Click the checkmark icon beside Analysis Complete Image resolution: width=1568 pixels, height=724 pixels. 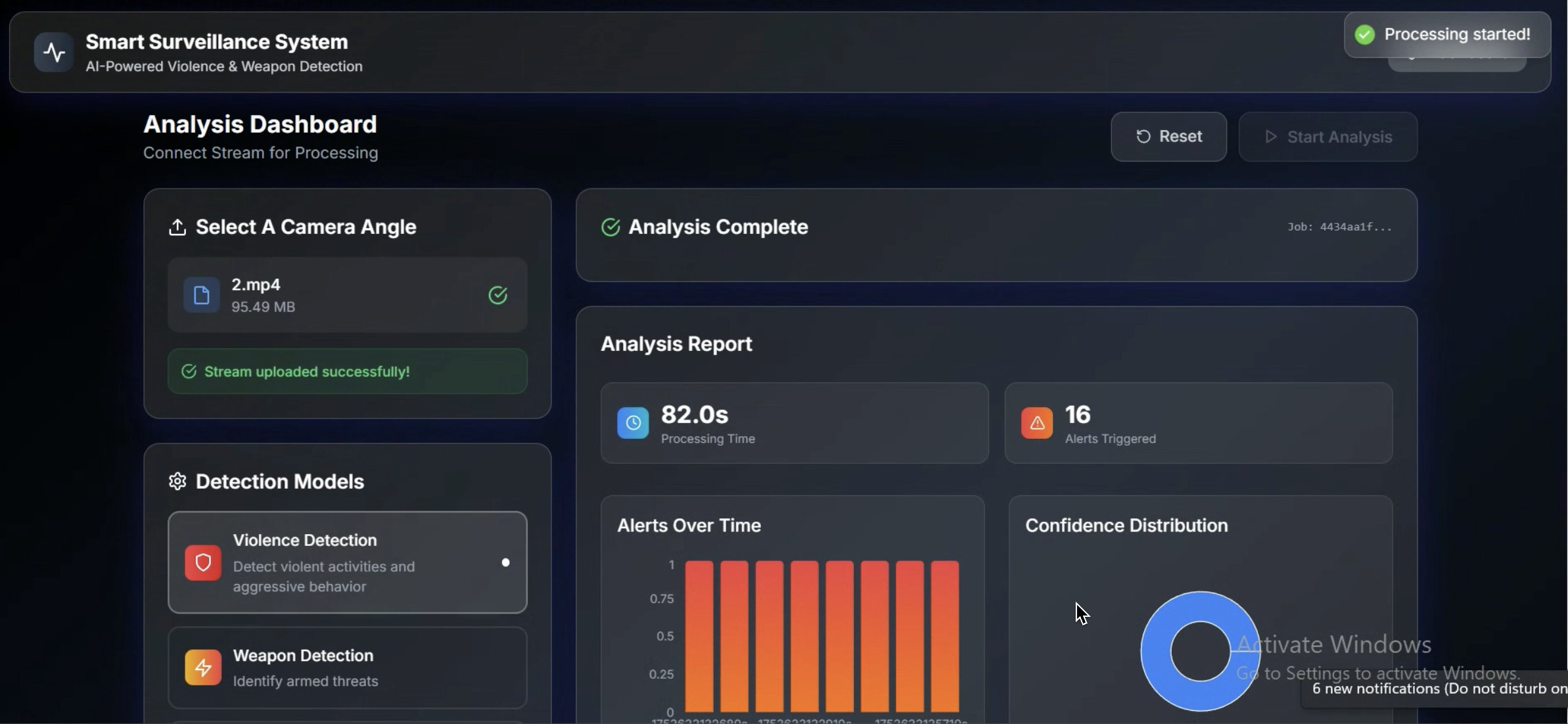point(610,227)
